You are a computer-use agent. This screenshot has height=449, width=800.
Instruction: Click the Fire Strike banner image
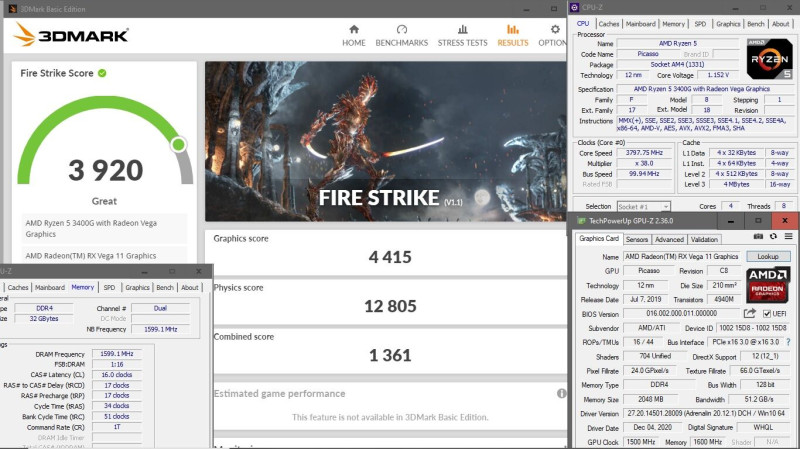(x=386, y=141)
